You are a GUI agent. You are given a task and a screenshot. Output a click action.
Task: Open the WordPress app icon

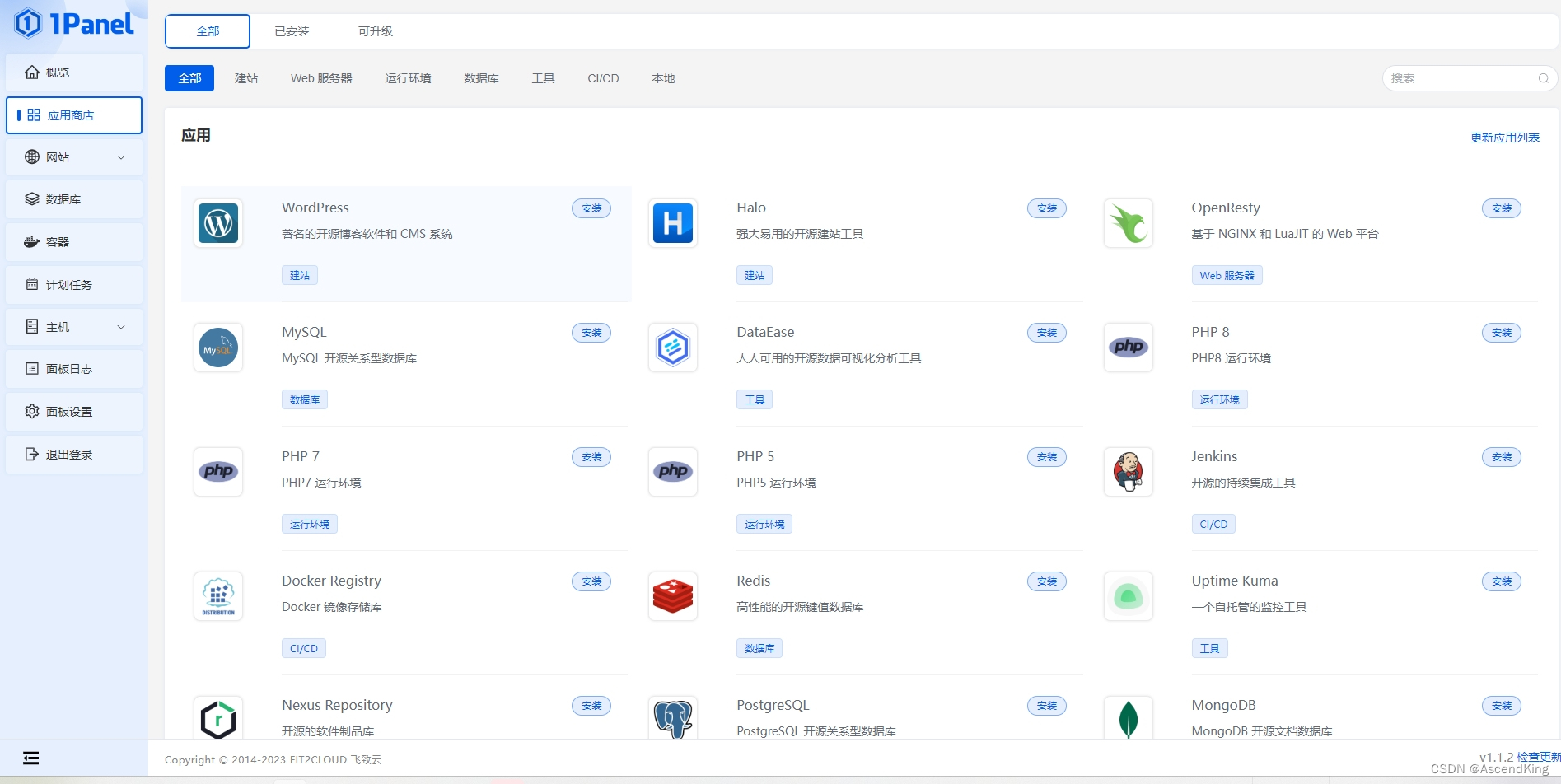tap(218, 223)
